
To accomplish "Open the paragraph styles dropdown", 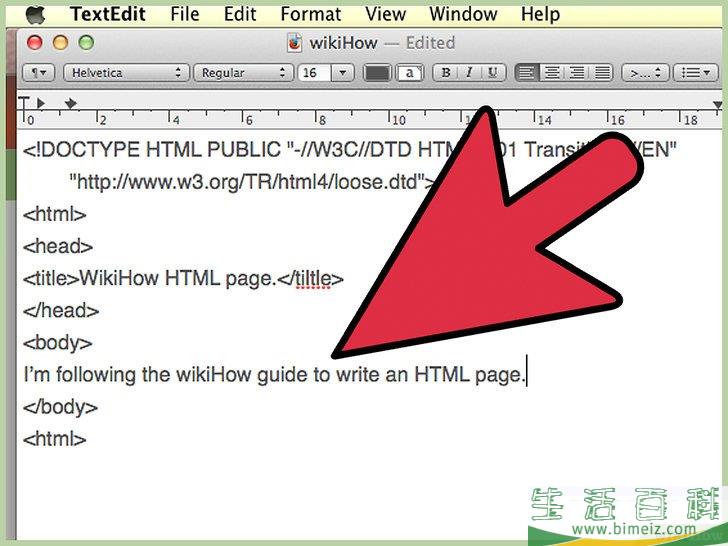I will click(39, 73).
